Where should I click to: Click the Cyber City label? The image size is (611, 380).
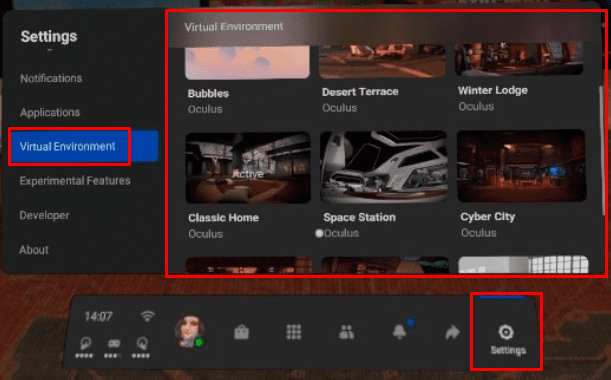point(487,217)
